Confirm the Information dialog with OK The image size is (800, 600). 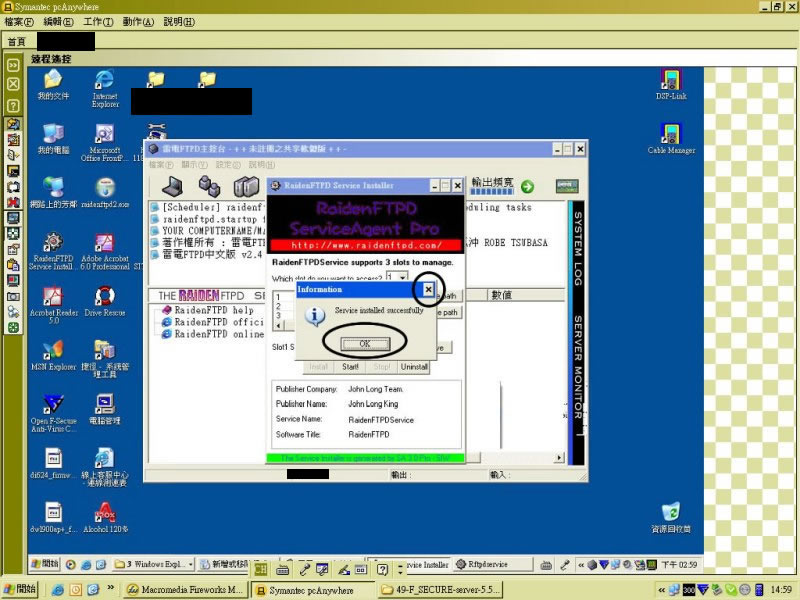pyautogui.click(x=365, y=343)
